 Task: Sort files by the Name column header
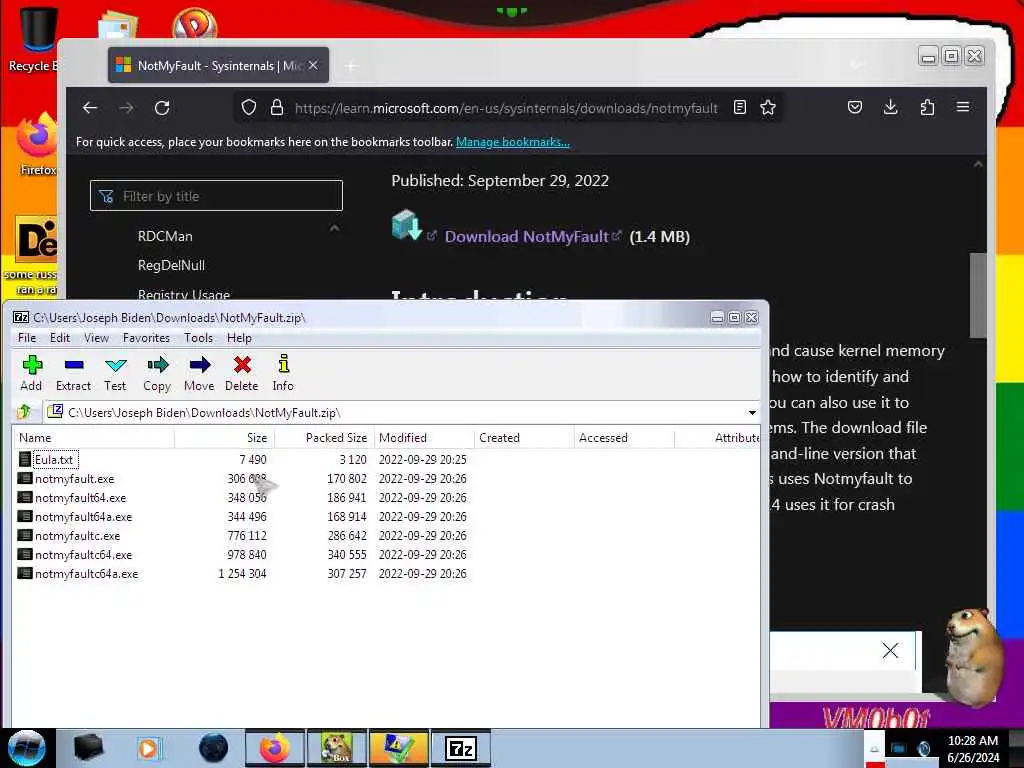[x=93, y=438]
